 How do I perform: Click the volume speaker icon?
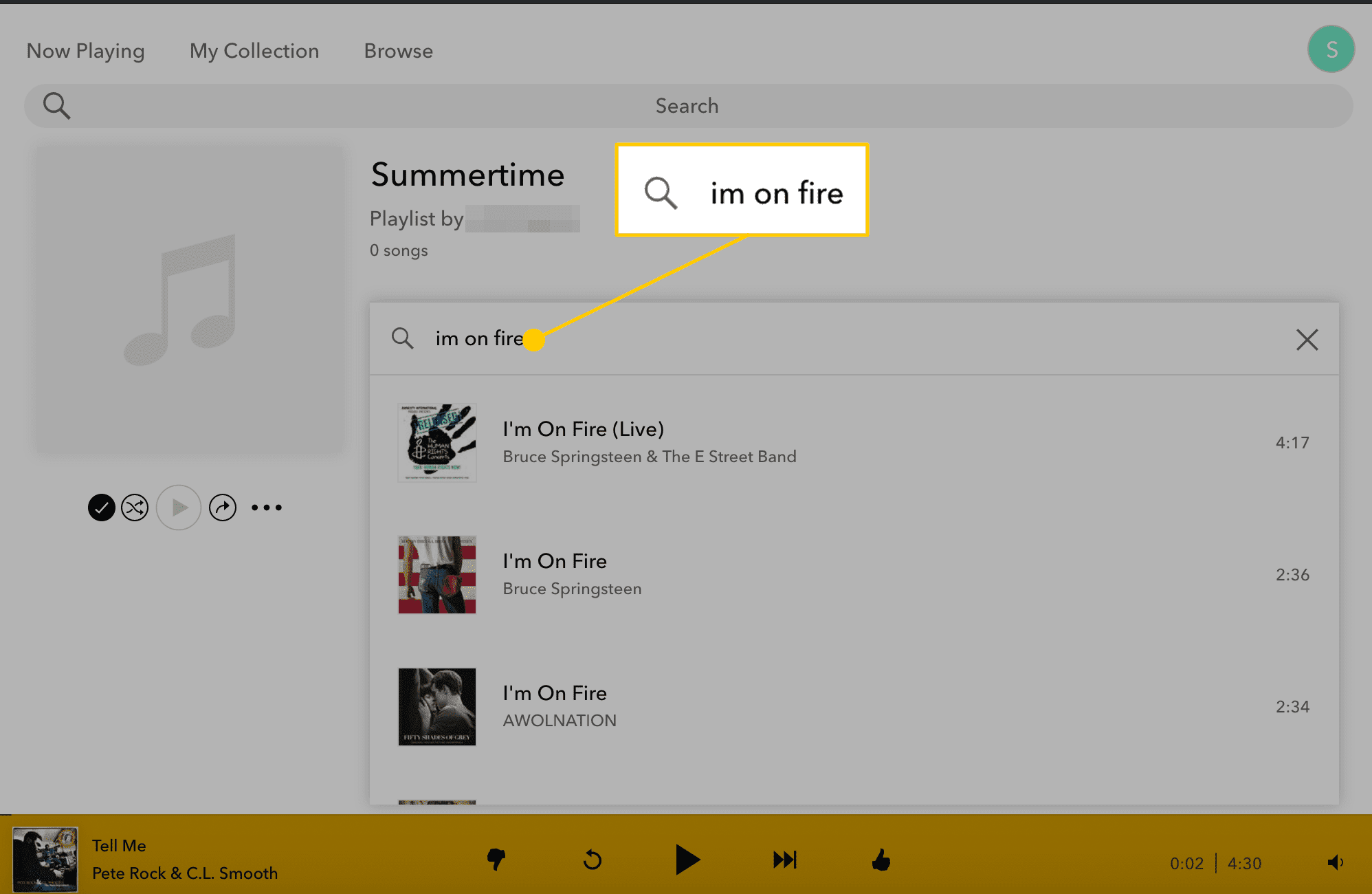[1336, 862]
